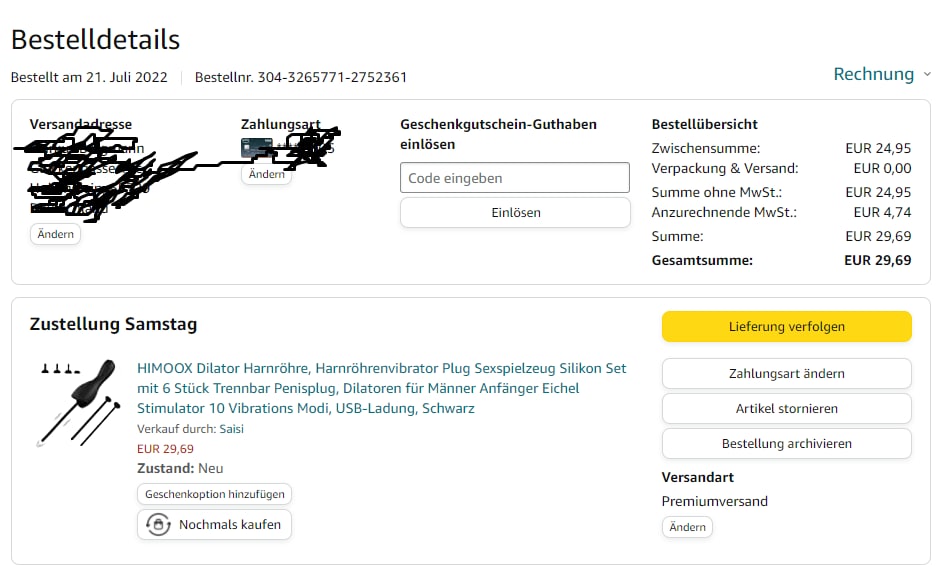Click the Gesamtsumme EUR 29,69 amount

pos(877,260)
